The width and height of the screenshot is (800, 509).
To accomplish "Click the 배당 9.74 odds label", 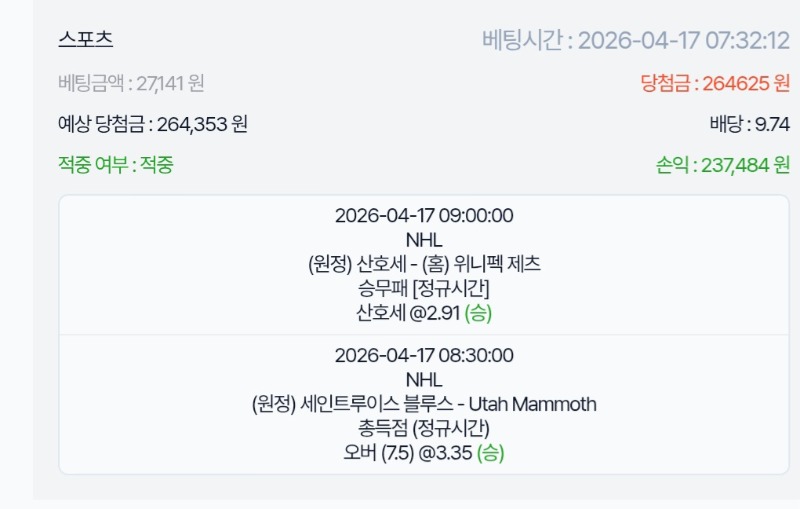I will click(x=749, y=125).
